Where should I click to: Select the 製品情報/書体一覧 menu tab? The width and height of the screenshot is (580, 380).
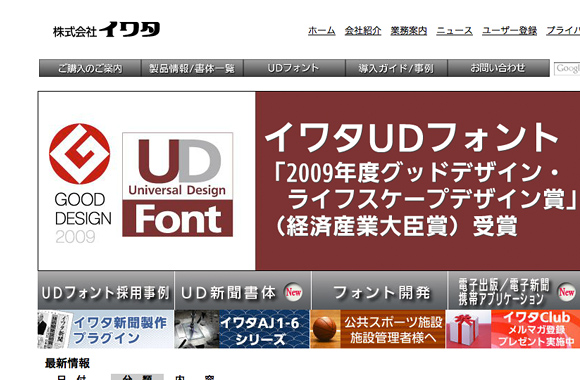pos(192,68)
